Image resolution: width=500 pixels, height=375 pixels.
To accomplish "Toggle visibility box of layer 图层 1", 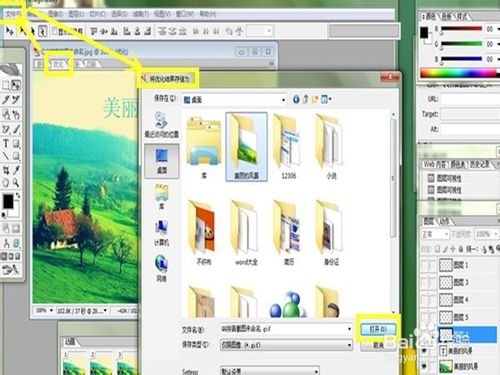I will (424, 265).
